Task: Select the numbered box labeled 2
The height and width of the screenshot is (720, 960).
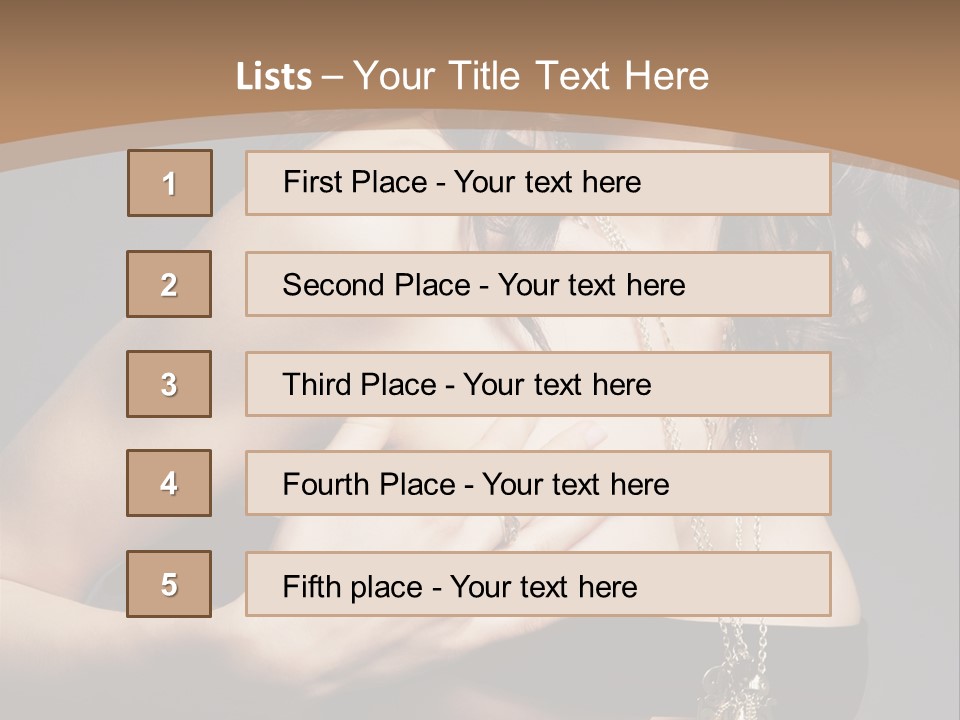Action: pyautogui.click(x=169, y=285)
